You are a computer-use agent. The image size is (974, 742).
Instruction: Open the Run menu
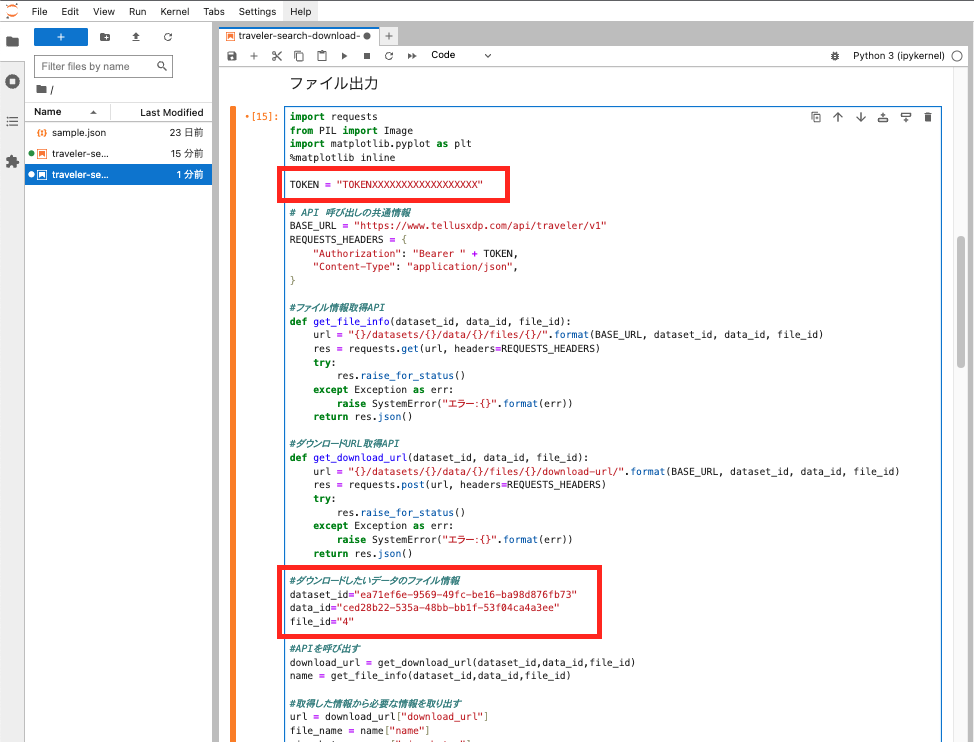tap(137, 11)
